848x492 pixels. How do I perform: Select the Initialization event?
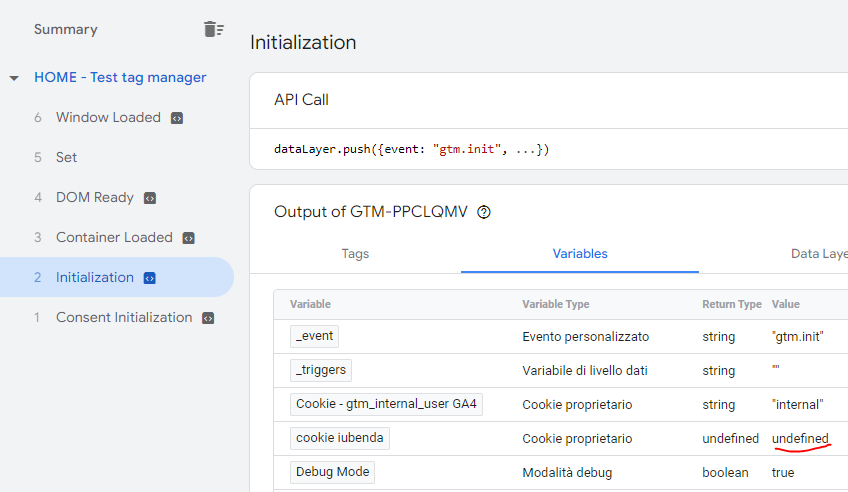coord(117,277)
